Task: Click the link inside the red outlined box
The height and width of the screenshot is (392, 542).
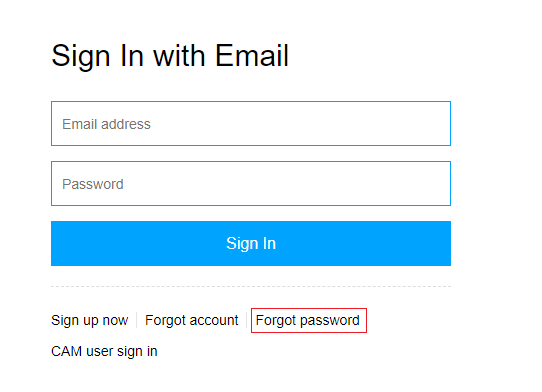Action: 308,320
